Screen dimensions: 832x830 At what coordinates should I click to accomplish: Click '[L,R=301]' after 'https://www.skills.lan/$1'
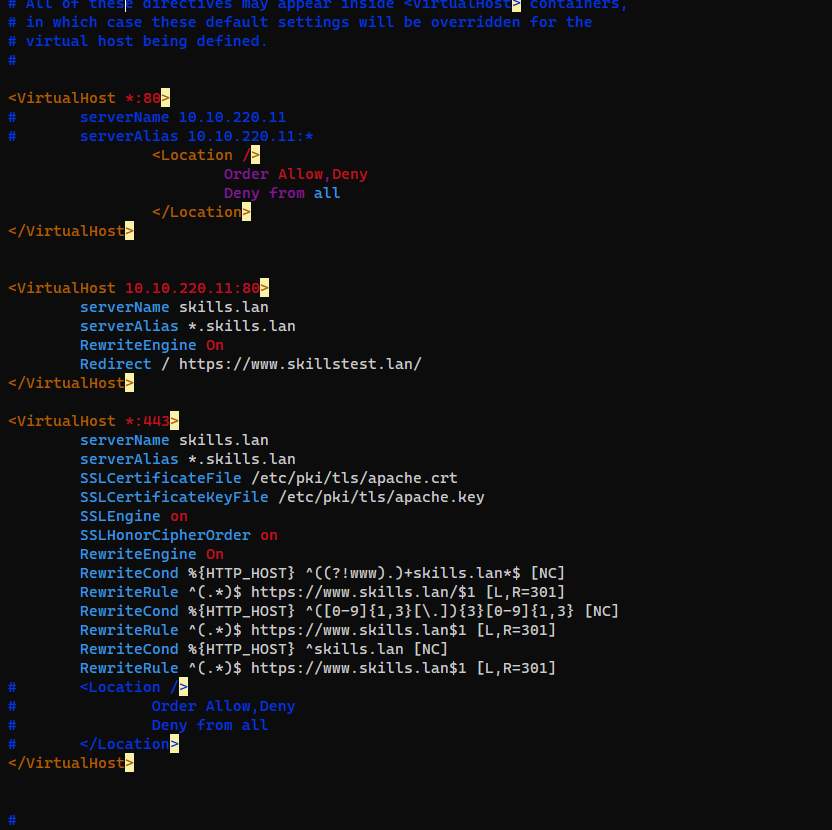525,592
